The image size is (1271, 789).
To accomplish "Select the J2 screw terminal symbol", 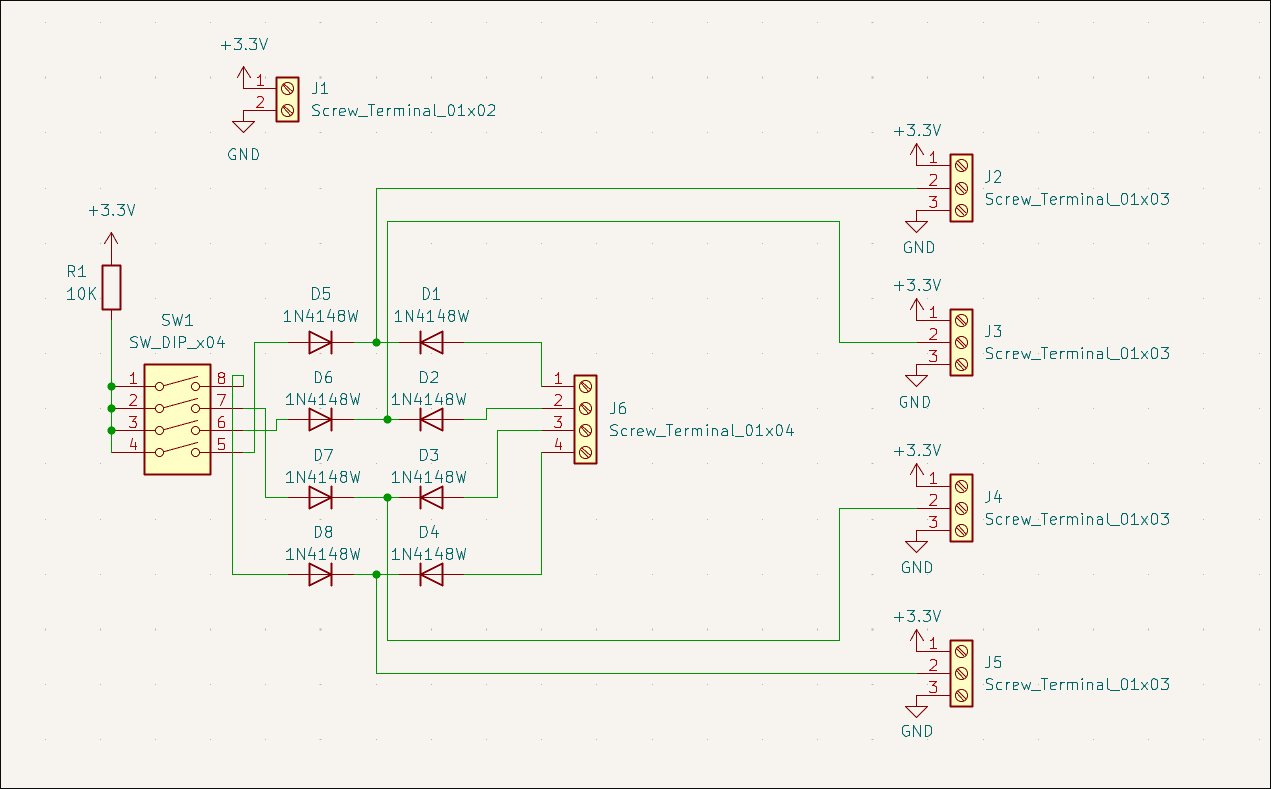I will tap(960, 187).
